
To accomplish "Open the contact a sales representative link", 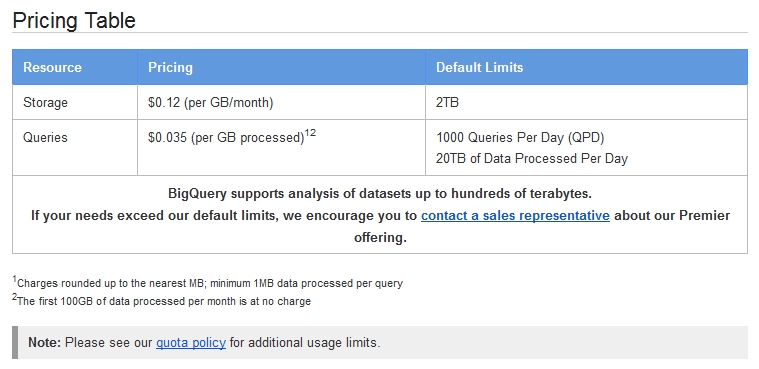I will pyautogui.click(x=515, y=215).
